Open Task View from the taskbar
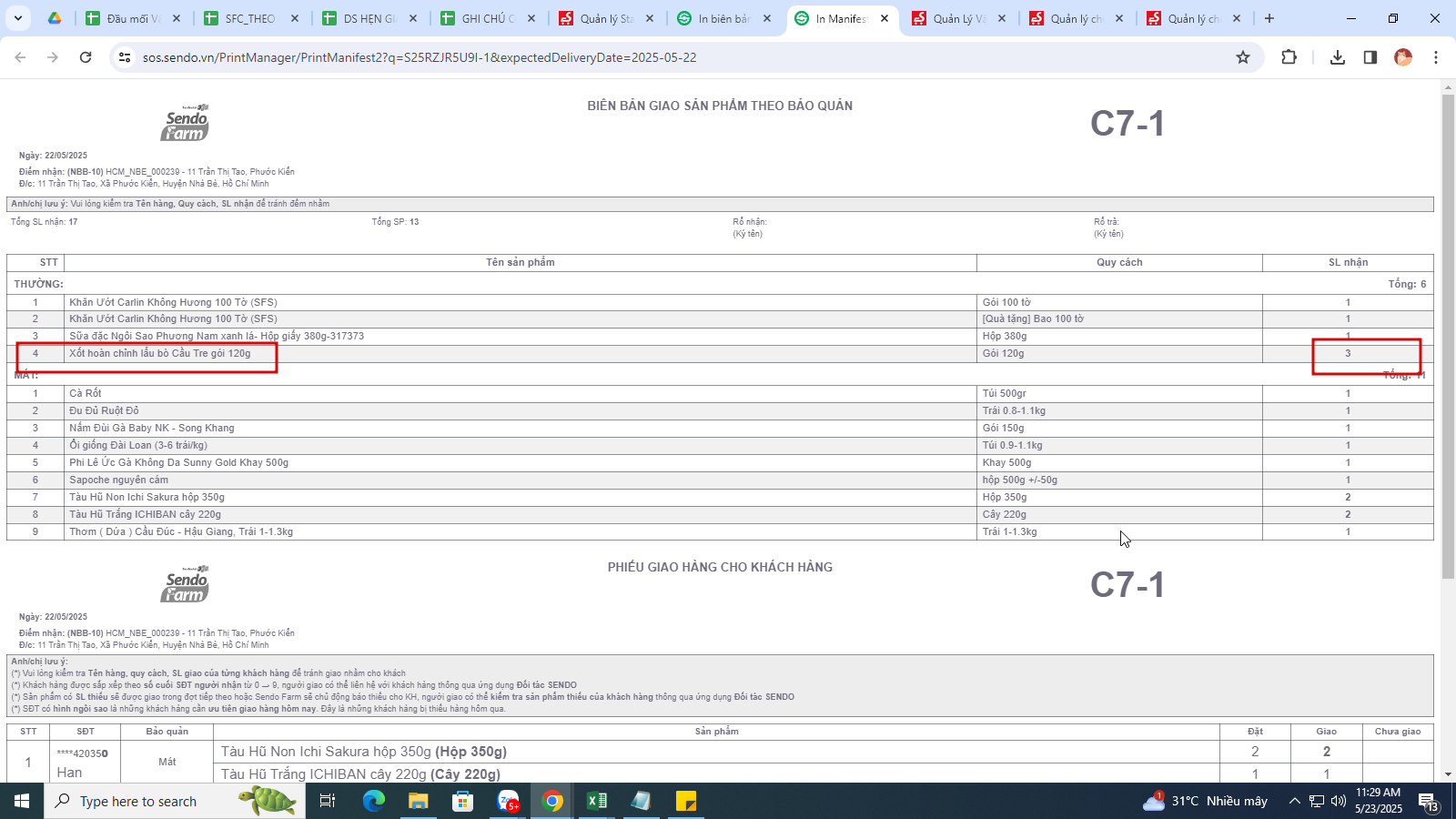This screenshot has height=819, width=1456. (x=328, y=801)
